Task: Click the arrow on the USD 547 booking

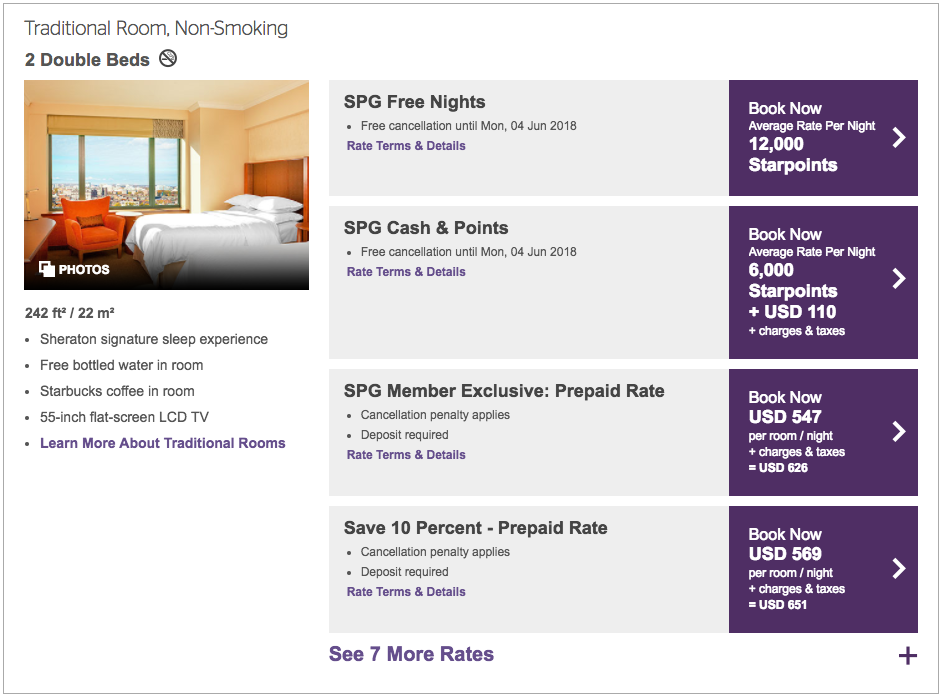Action: [898, 431]
